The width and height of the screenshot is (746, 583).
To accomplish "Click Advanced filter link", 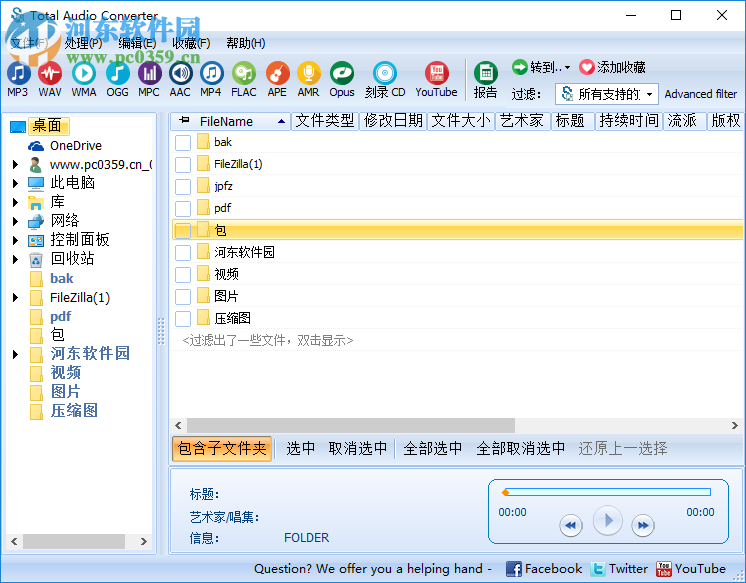I will pyautogui.click(x=700, y=94).
